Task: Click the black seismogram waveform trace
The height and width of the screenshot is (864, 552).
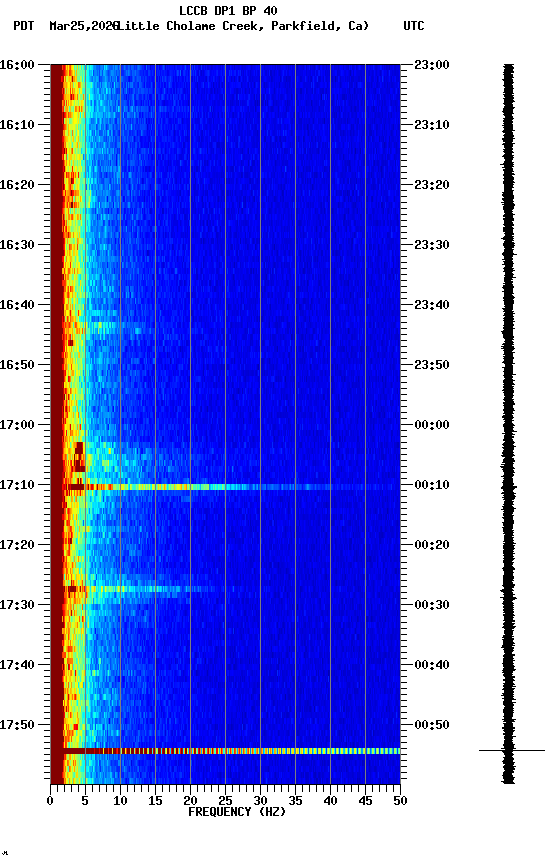Action: pos(508,424)
